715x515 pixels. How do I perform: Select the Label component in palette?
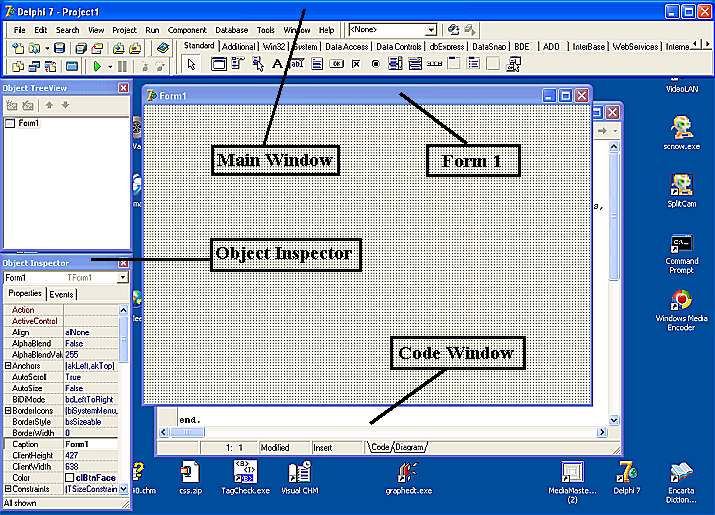(x=276, y=65)
